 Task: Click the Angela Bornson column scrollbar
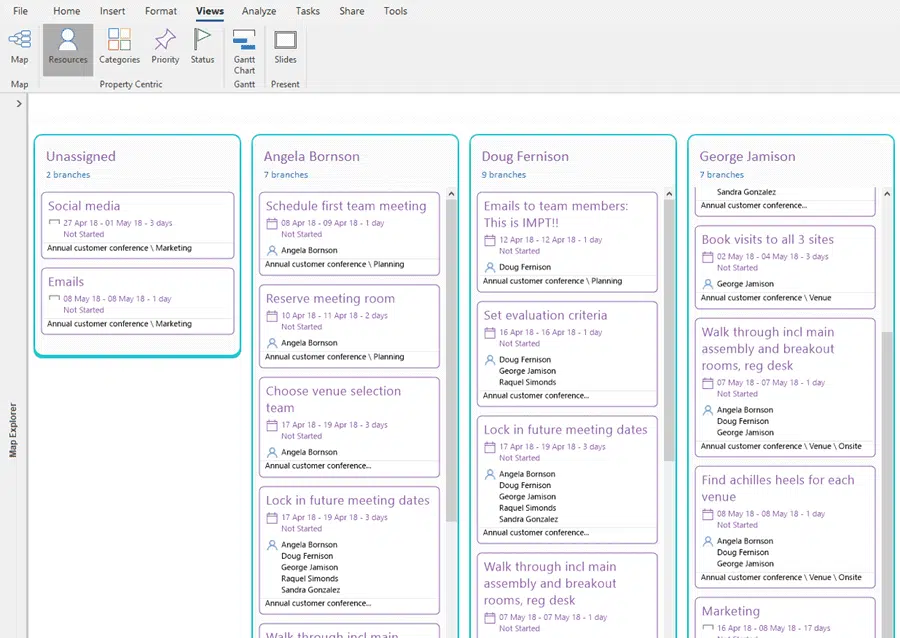[x=452, y=360]
